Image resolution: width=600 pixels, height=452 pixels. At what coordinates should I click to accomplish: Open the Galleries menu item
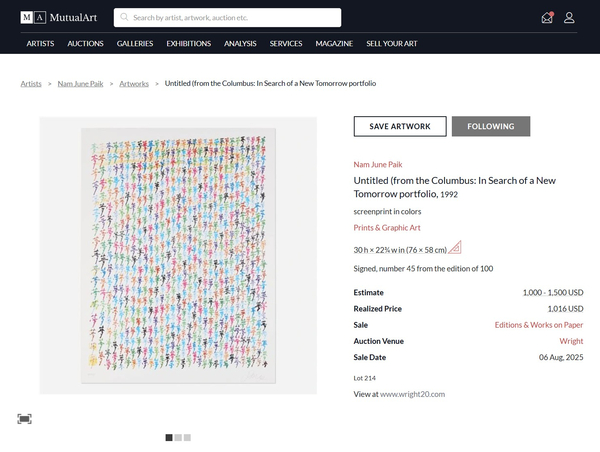[x=135, y=44]
